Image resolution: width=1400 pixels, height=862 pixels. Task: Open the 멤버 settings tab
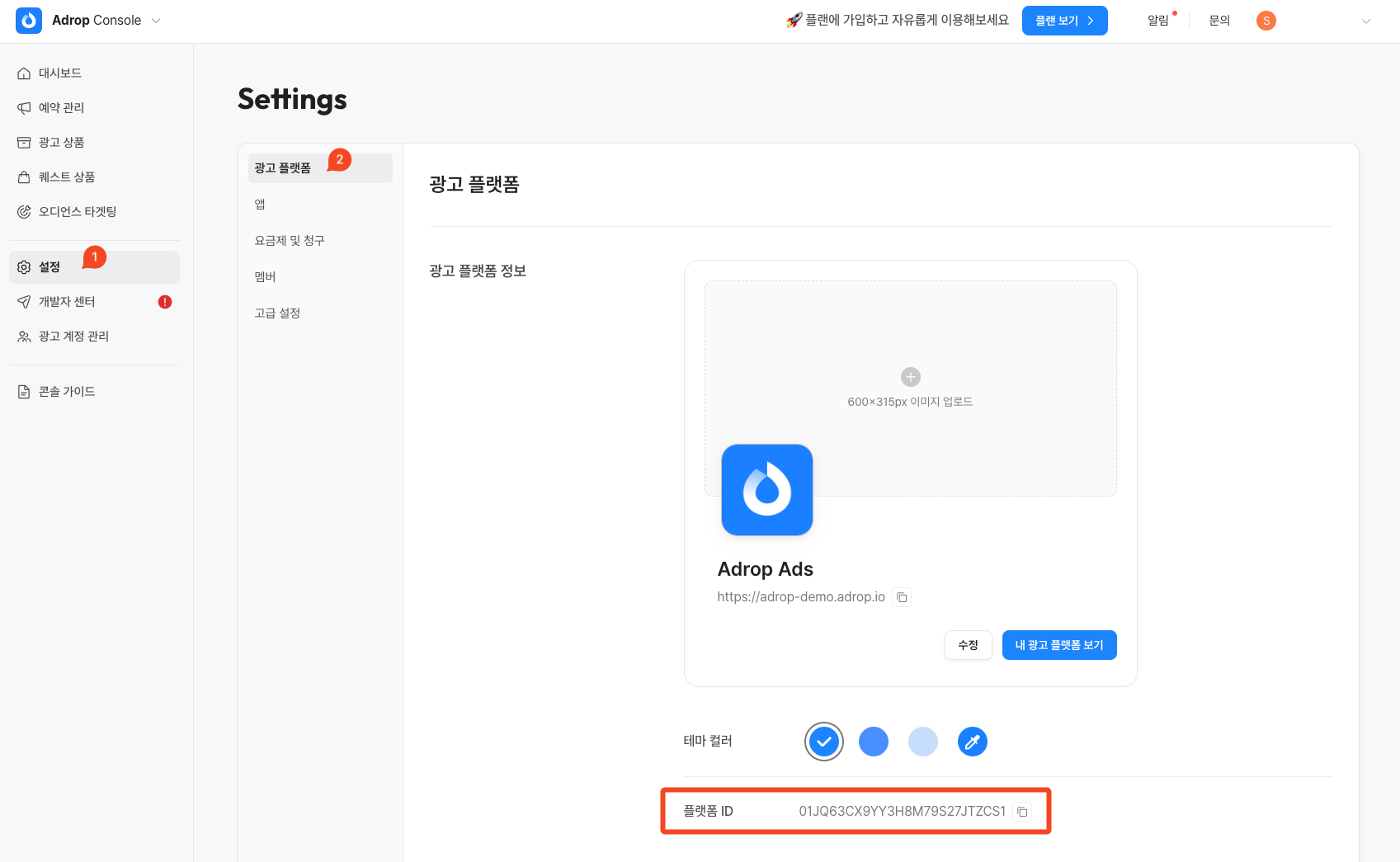(266, 277)
